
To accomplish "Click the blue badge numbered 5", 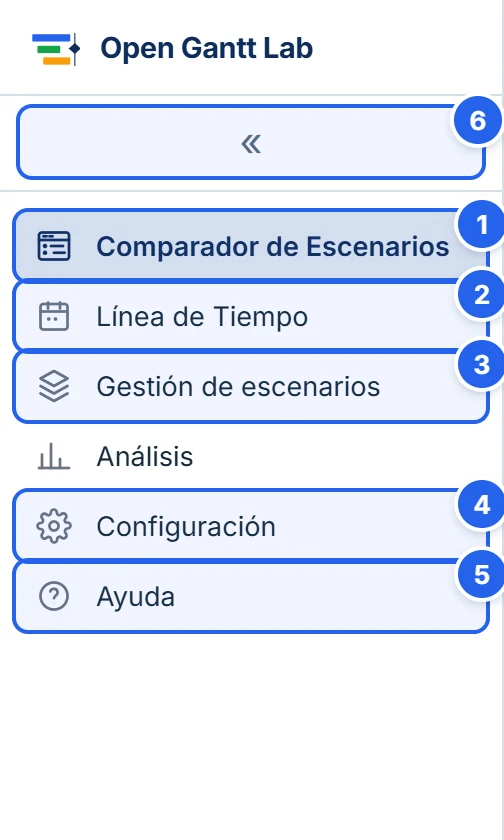I will 482,575.
